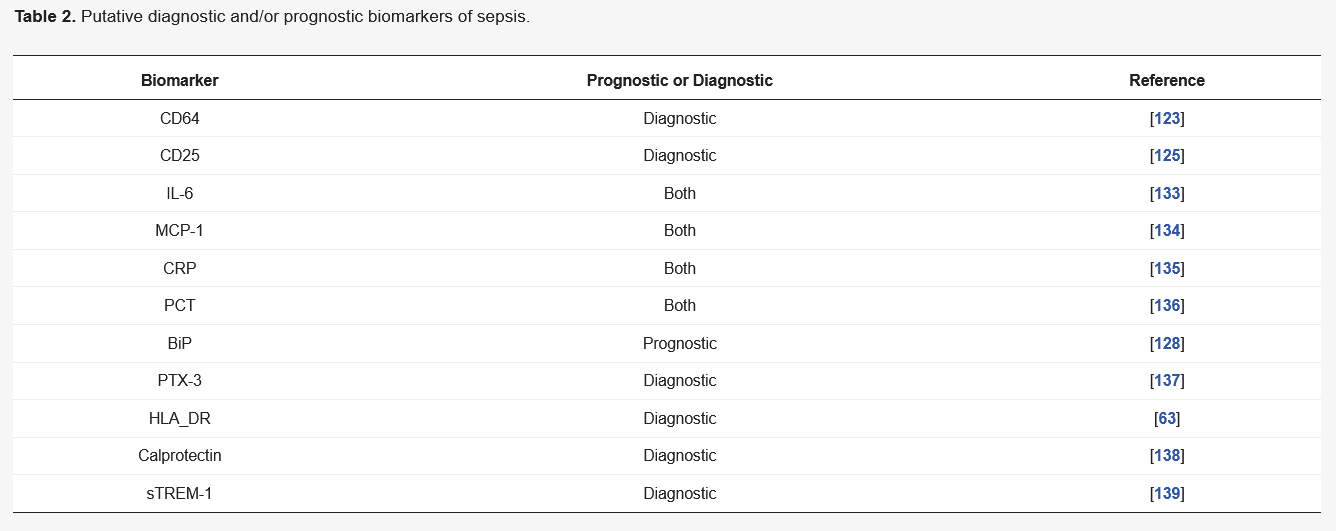Click the sTREM-1 biomarker cell
This screenshot has width=1336, height=531.
[x=180, y=493]
